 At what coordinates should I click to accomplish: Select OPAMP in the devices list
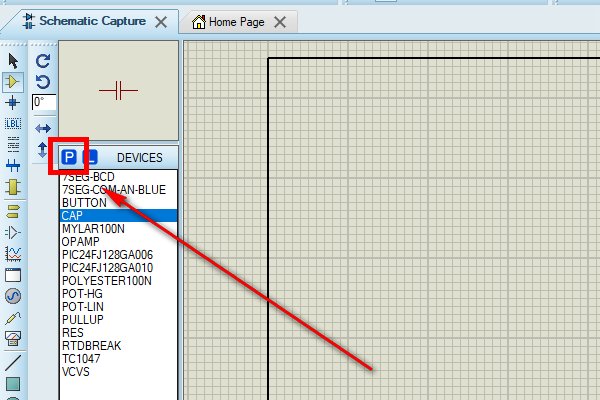[119, 242]
